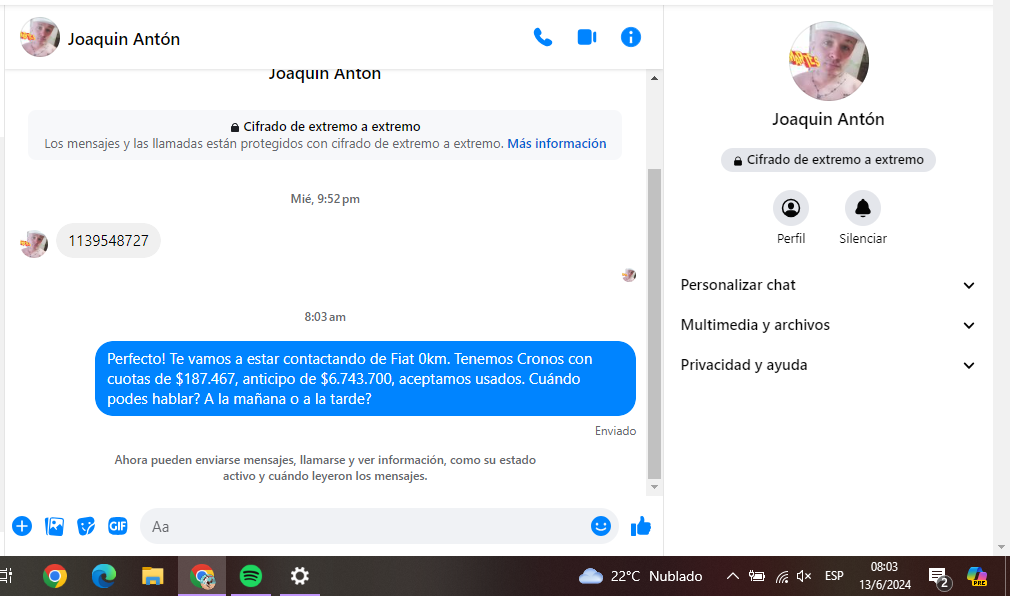This screenshot has width=1010, height=596.
Task: Open Joaquin's profile via Perfil button
Action: [791, 208]
